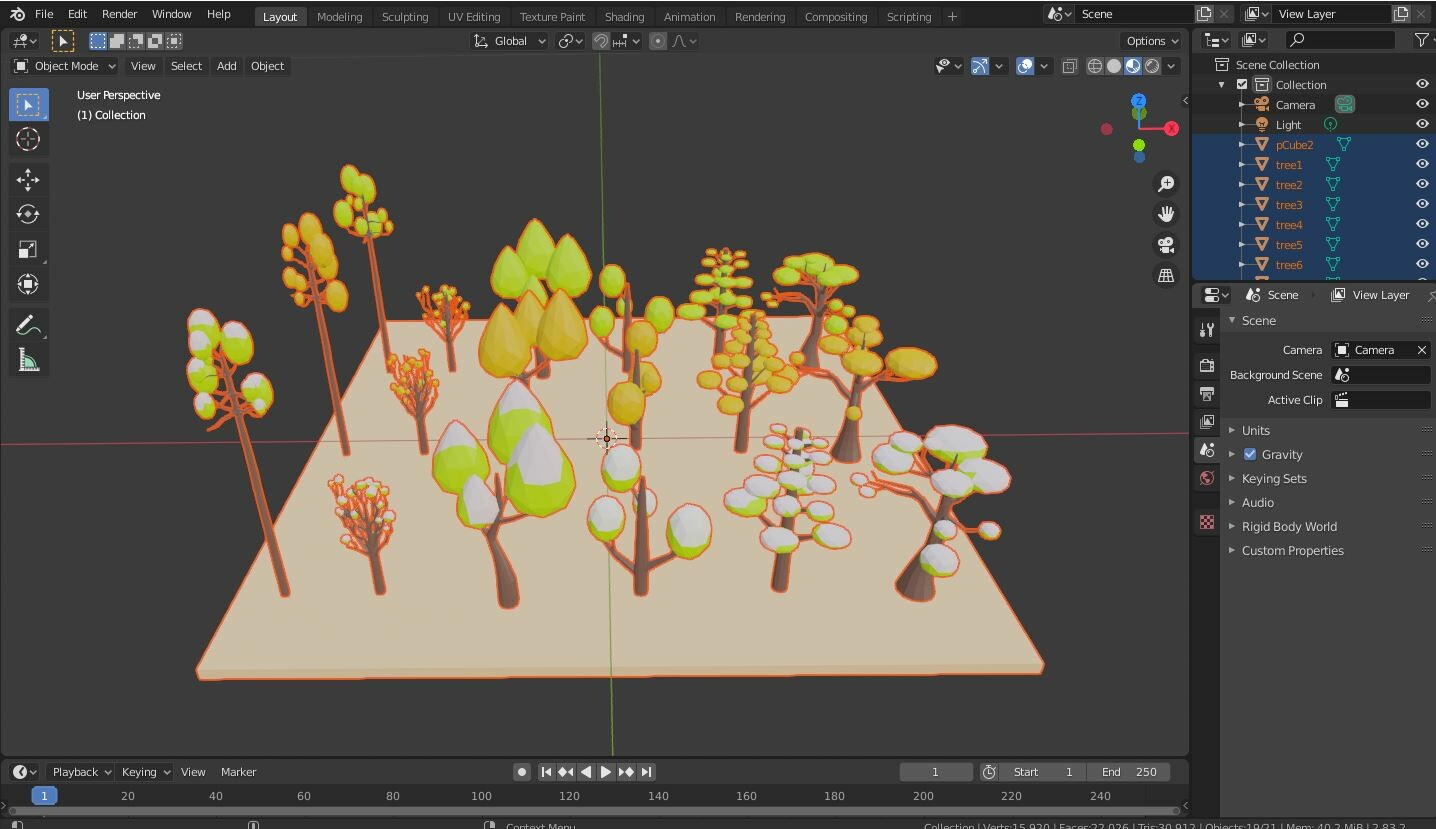1436x829 pixels.
Task: Activate the Measure tool
Action: (28, 360)
